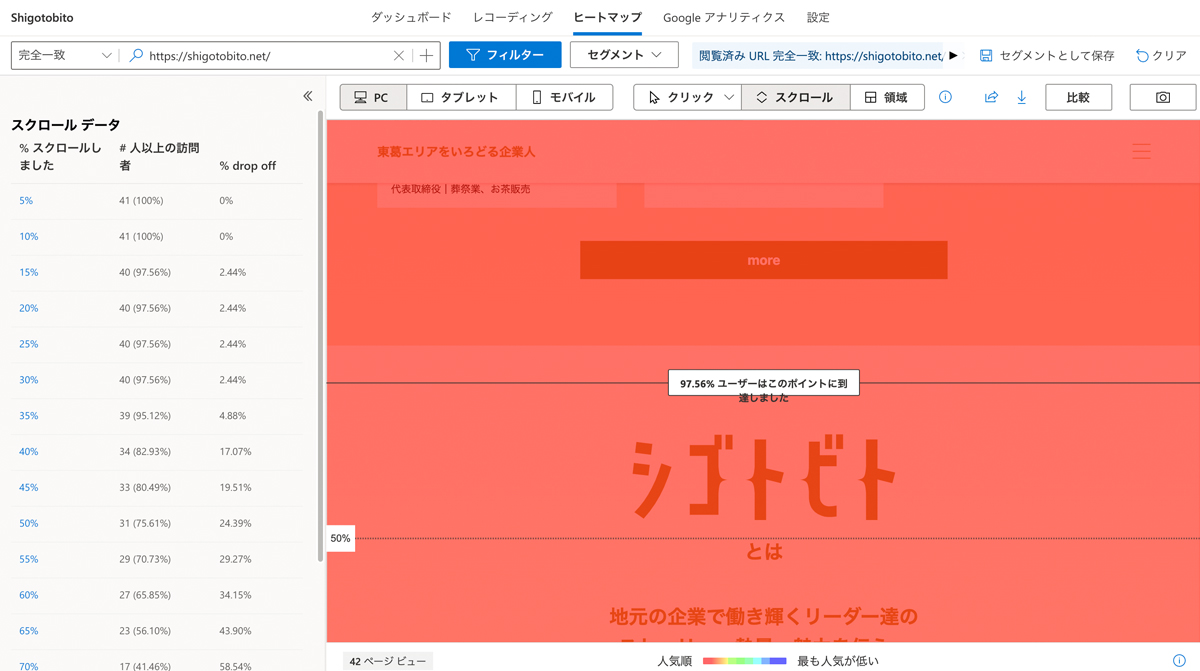Expand the セグメント dropdown
The height and width of the screenshot is (671, 1200).
(x=624, y=55)
